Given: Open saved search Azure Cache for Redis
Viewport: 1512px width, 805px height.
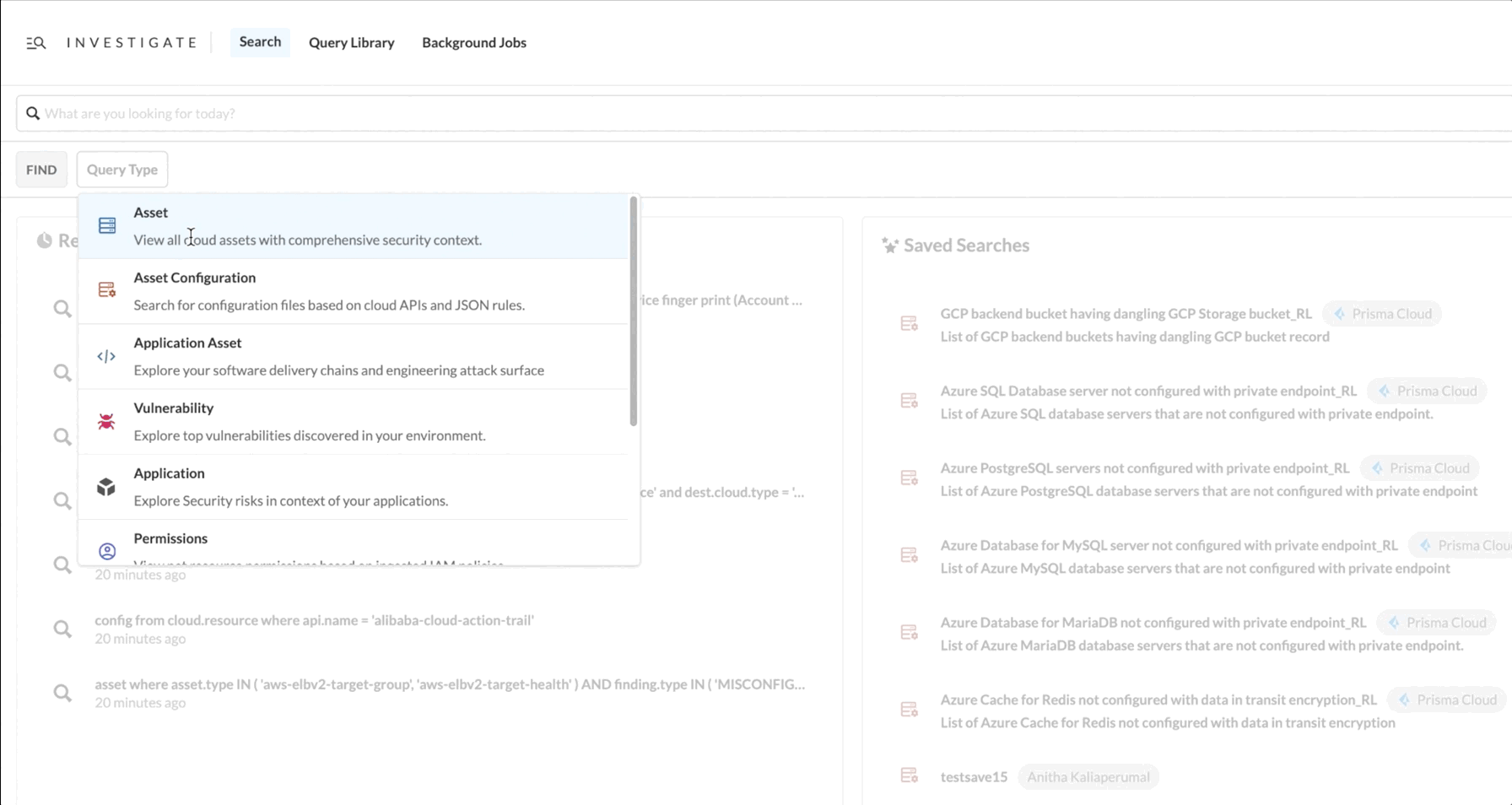Looking at the screenshot, I should [1158, 700].
